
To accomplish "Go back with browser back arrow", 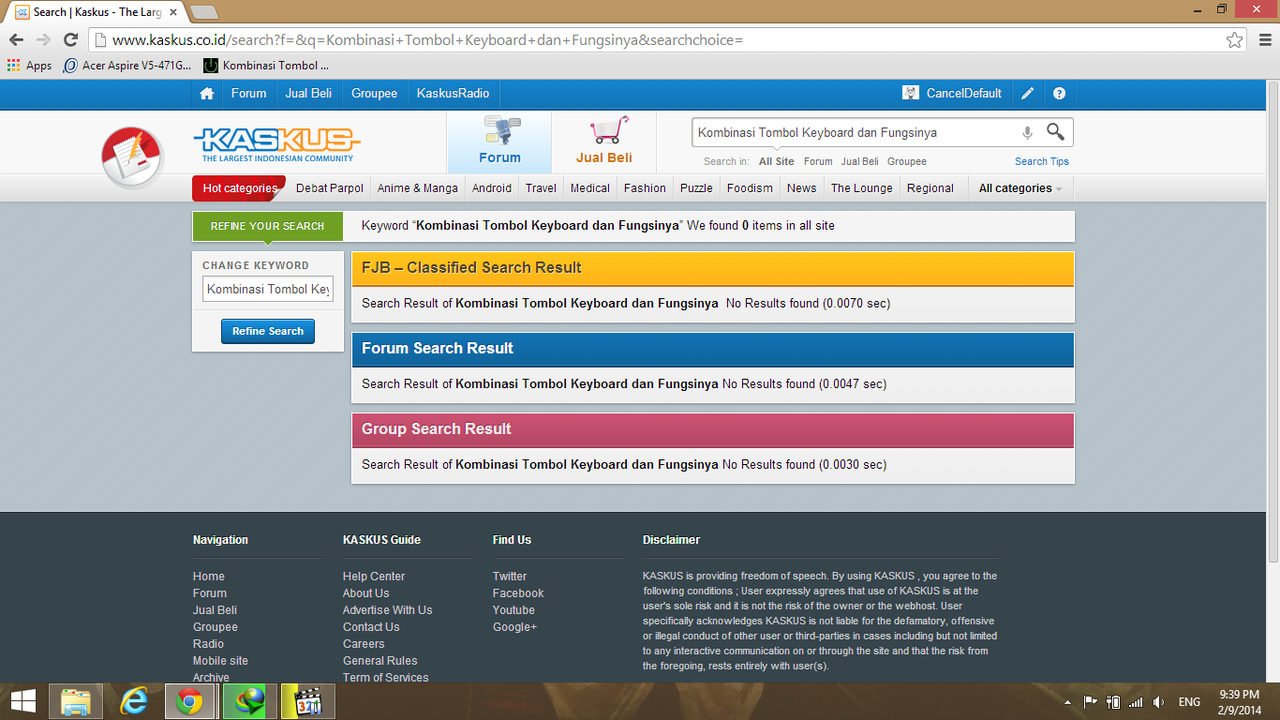I will pos(16,40).
